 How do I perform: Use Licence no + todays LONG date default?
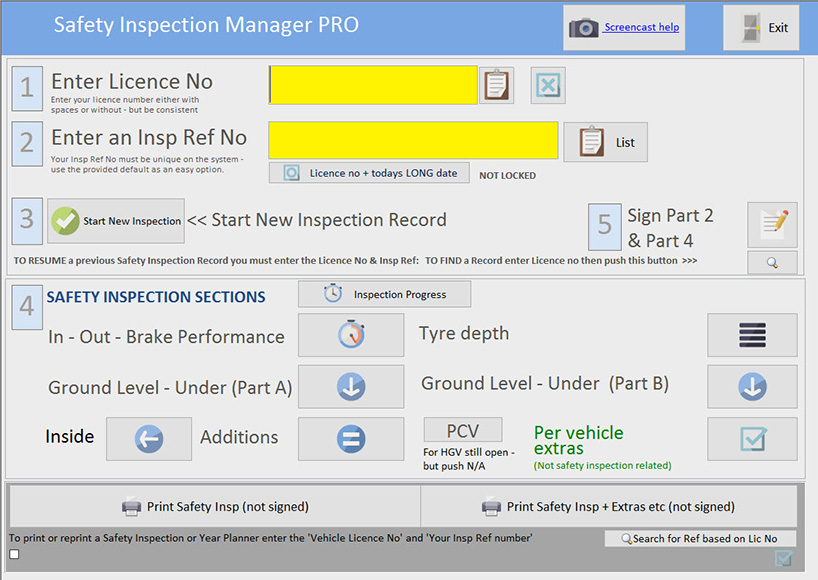(x=369, y=173)
